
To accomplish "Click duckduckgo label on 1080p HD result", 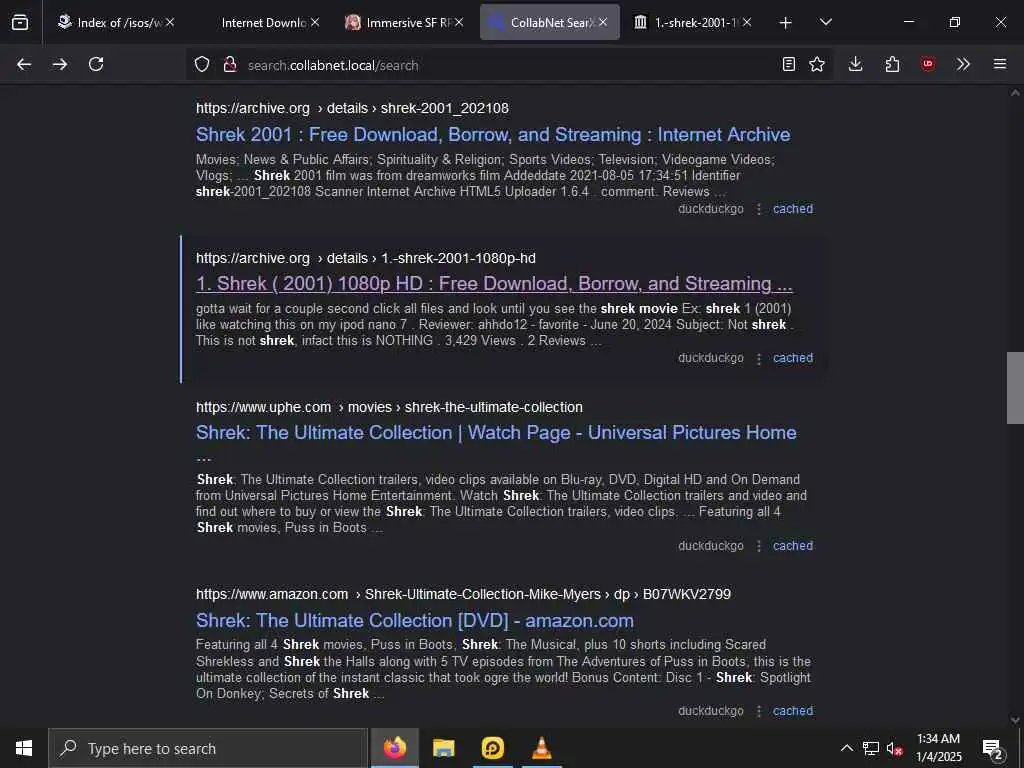I will (711, 358).
